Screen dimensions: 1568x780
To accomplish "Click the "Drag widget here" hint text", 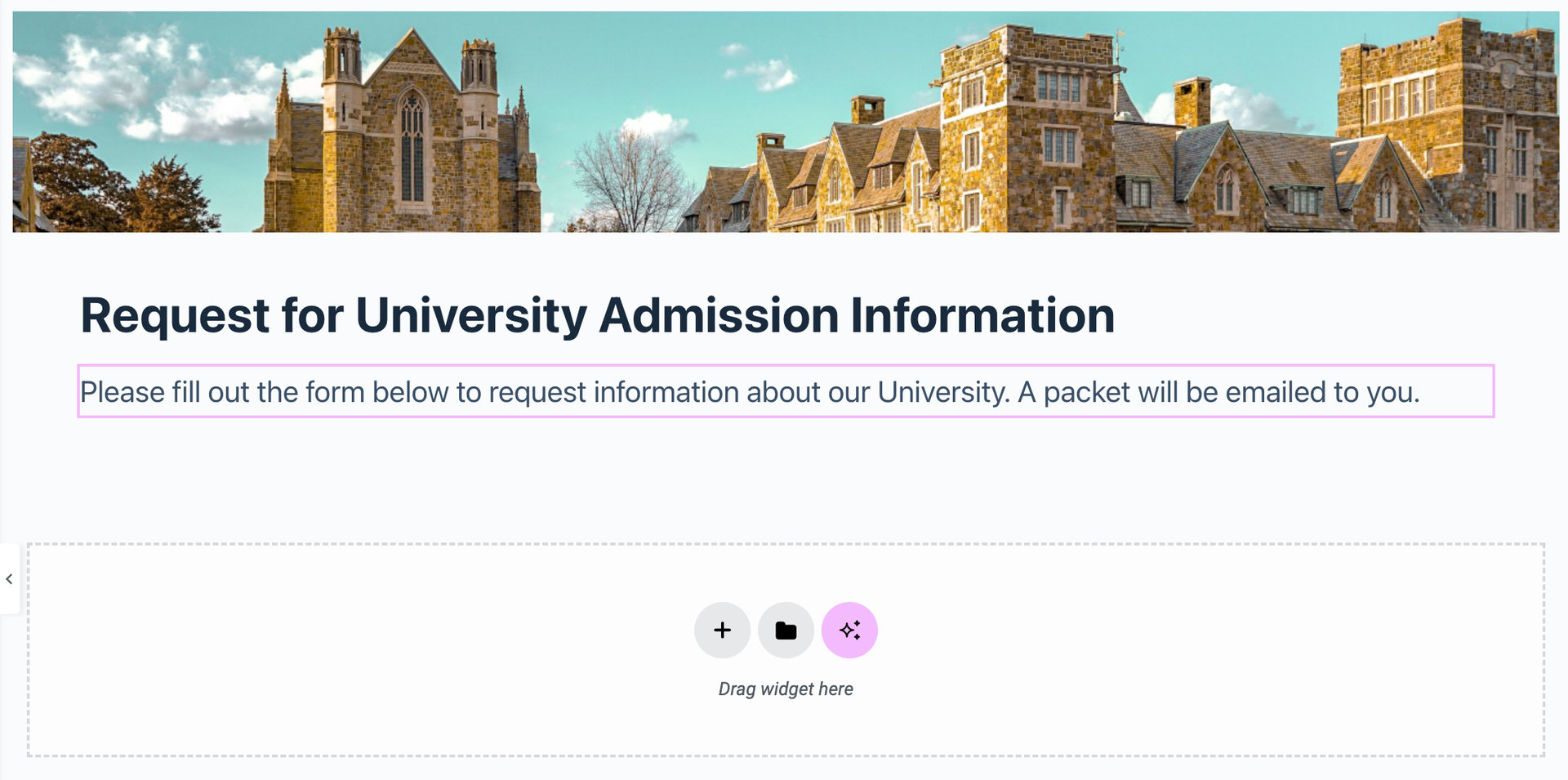I will (x=786, y=689).
